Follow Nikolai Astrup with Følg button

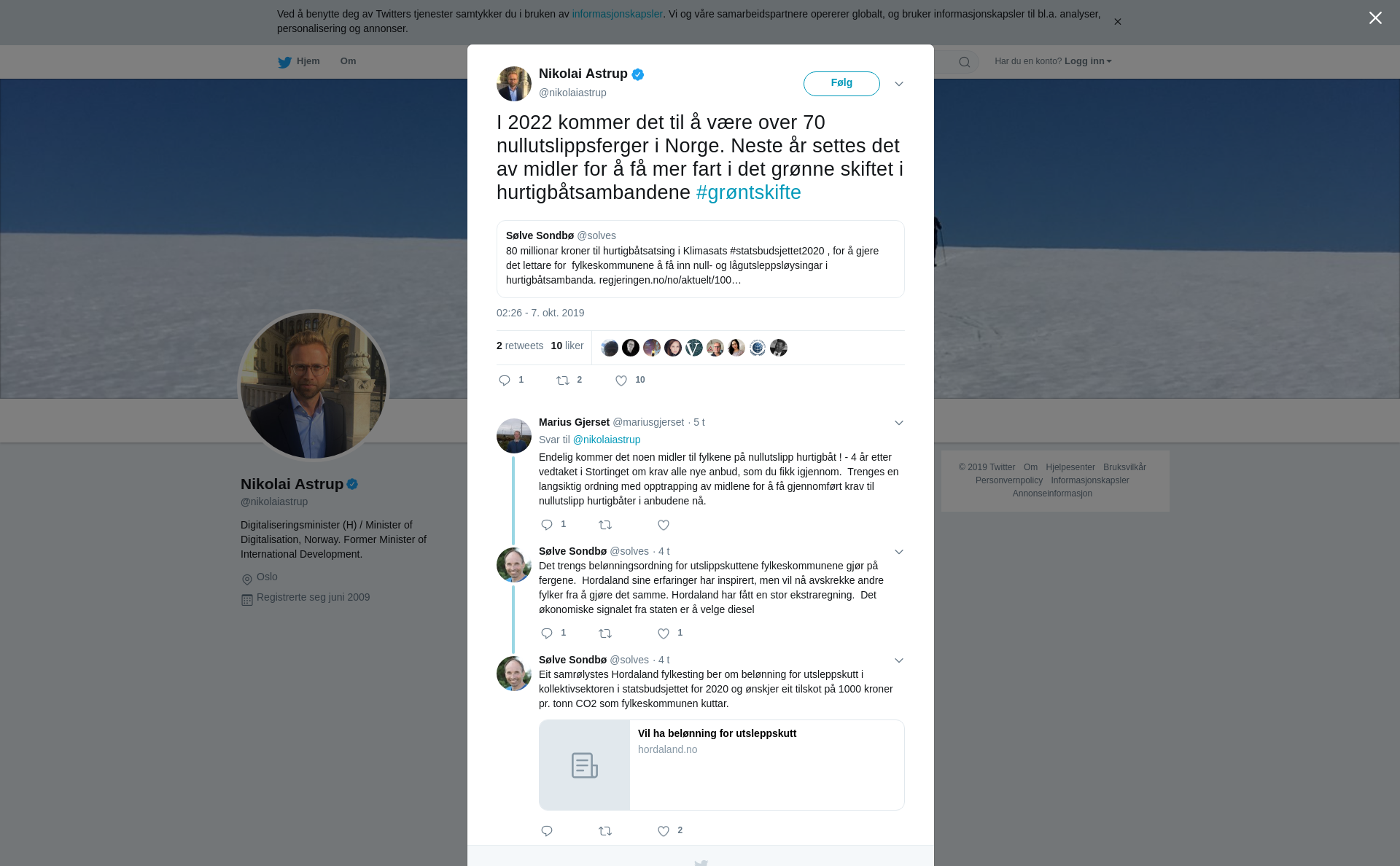coord(841,84)
